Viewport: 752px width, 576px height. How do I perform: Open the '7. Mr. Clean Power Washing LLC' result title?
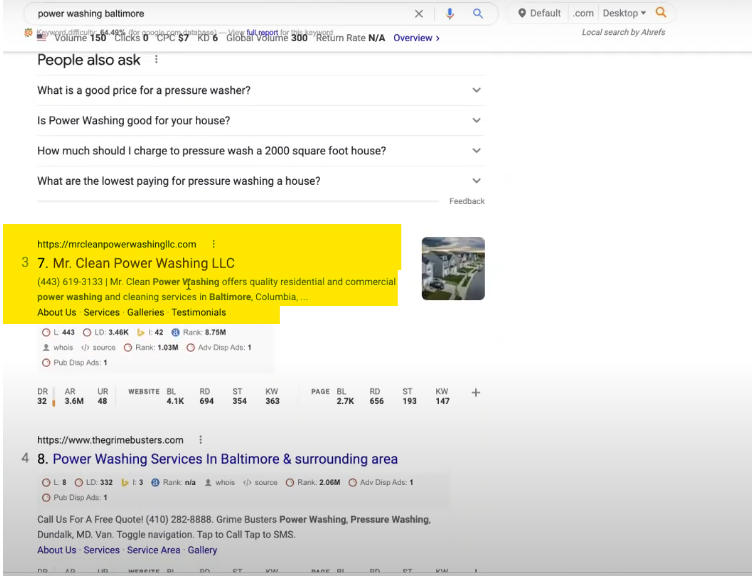pos(136,263)
